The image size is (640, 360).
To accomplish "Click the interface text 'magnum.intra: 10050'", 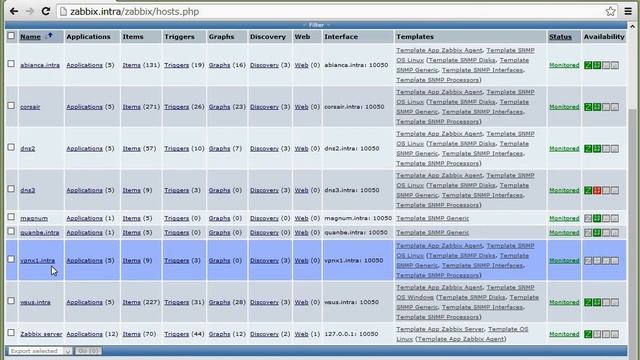I will coord(358,218).
